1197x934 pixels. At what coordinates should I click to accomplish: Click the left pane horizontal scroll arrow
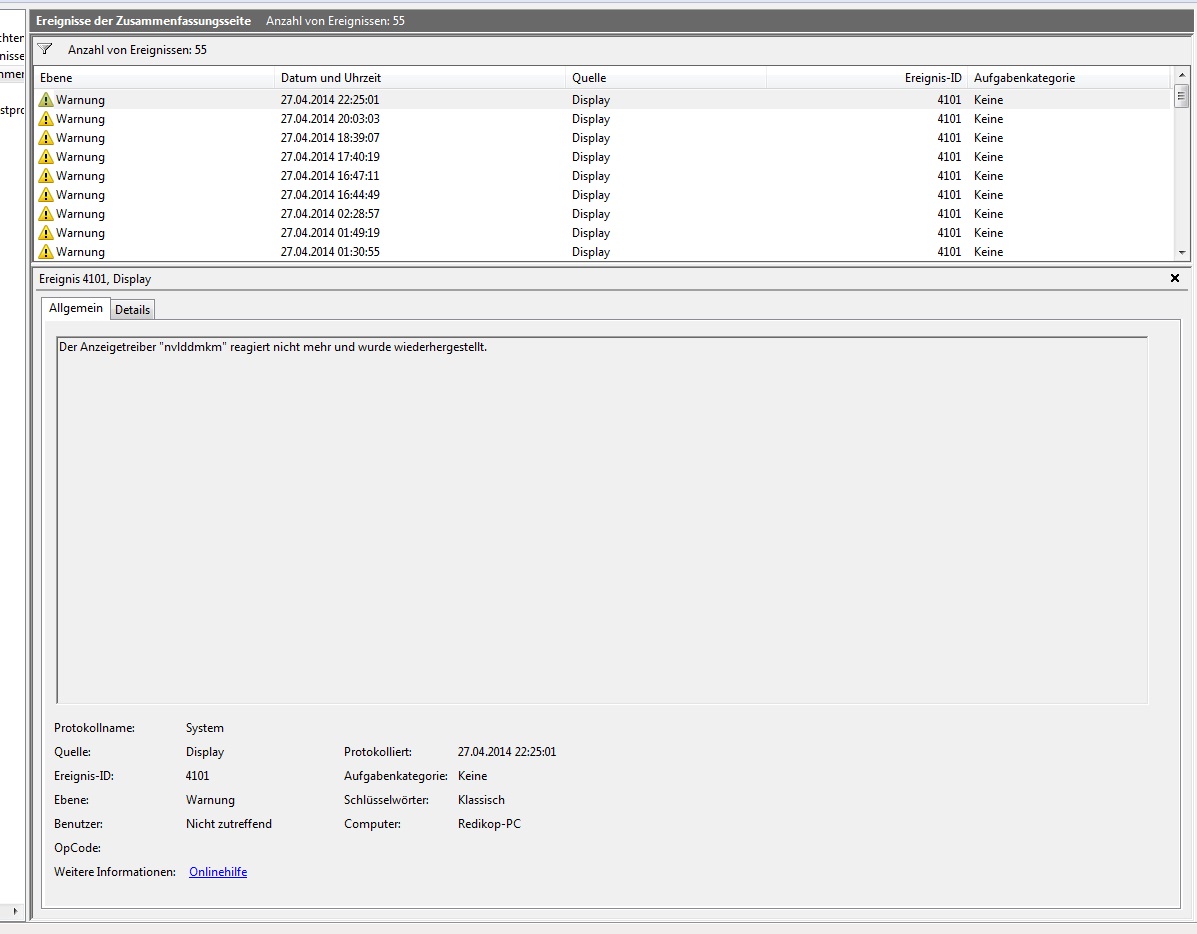[x=15, y=911]
